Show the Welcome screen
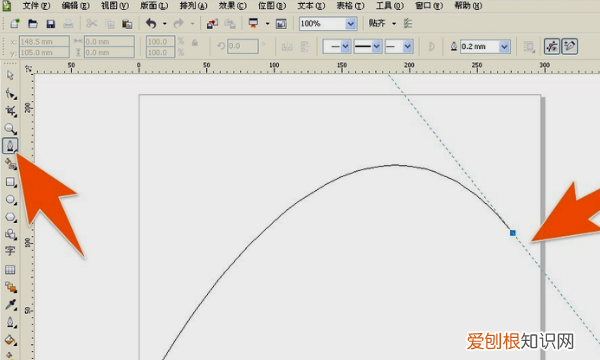 click(281, 24)
